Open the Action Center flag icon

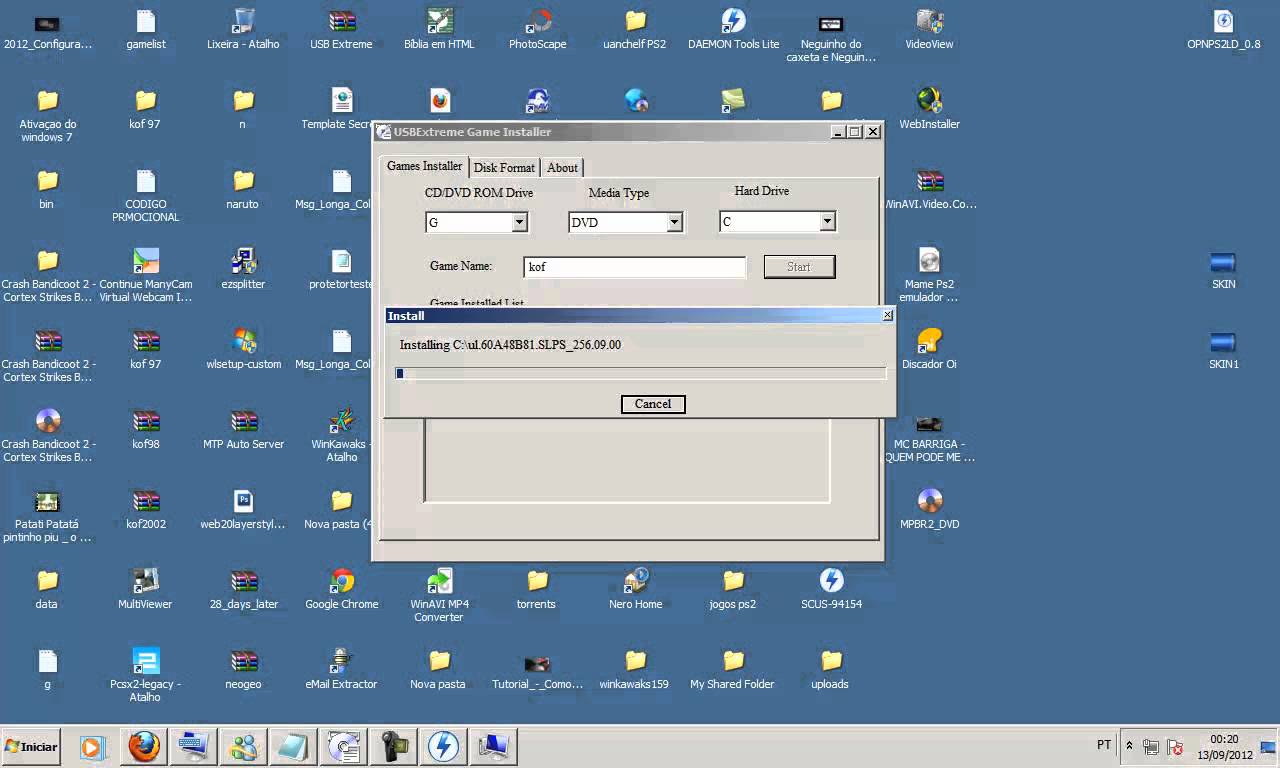(x=1176, y=747)
